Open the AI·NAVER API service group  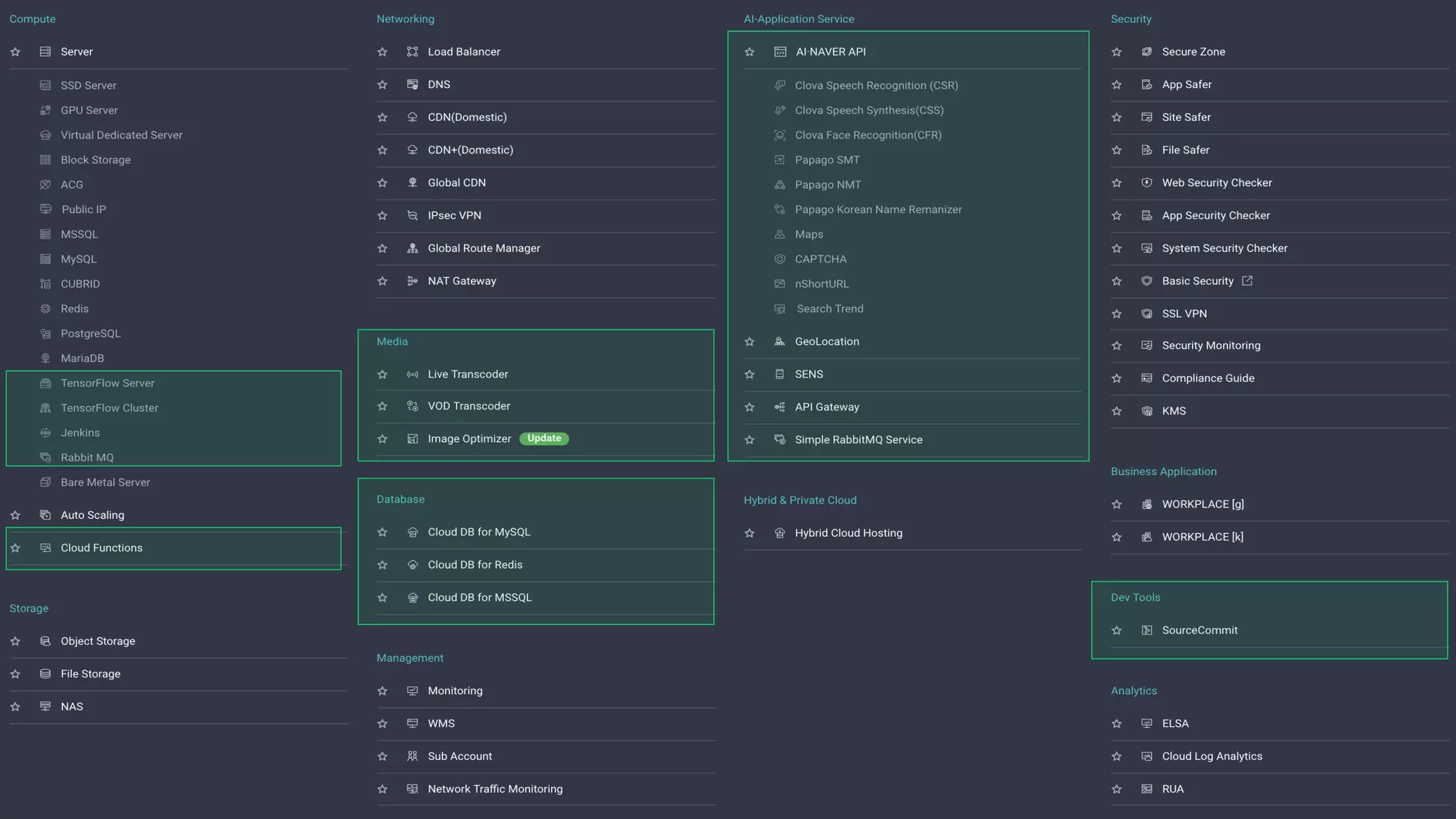click(x=830, y=52)
